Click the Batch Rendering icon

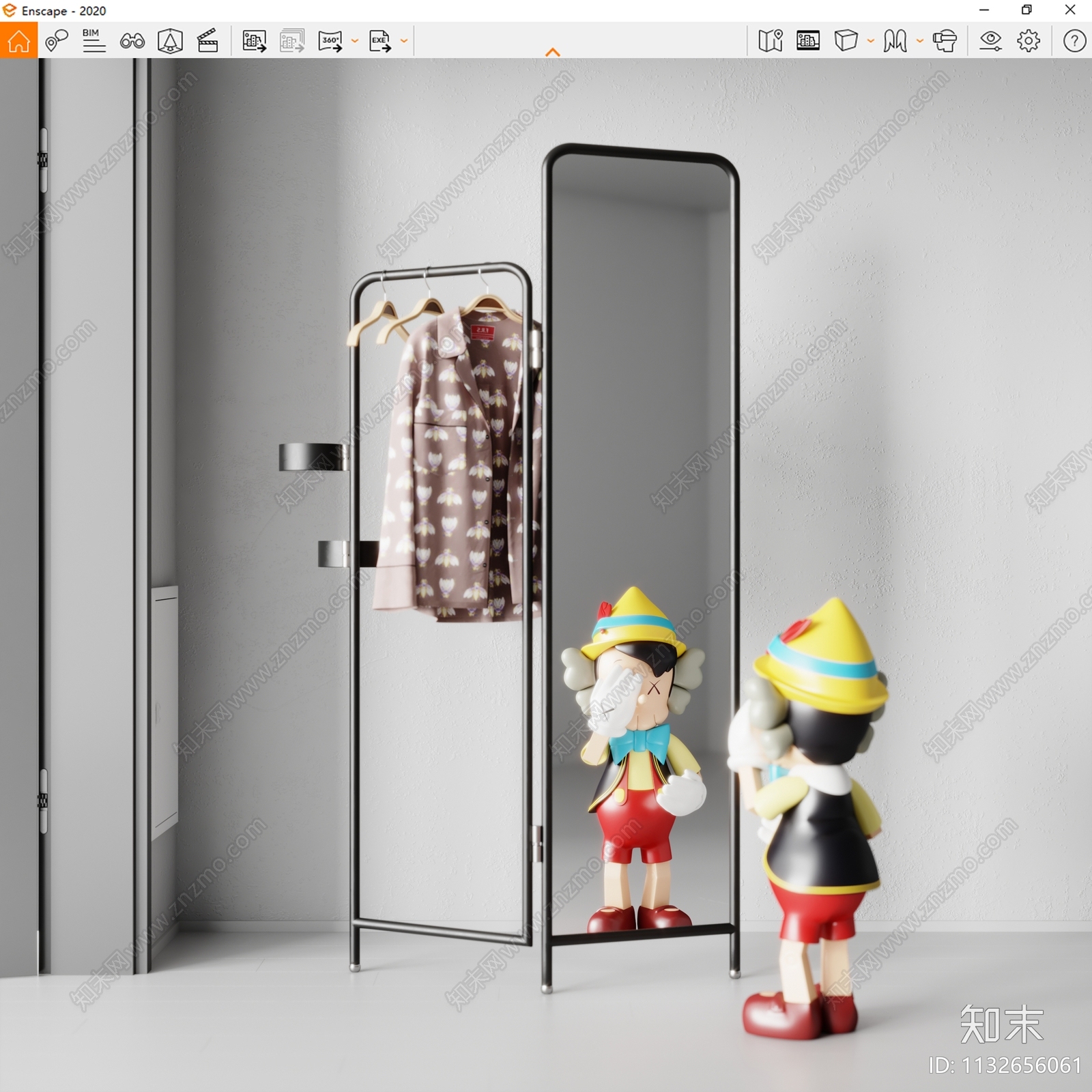[292, 41]
